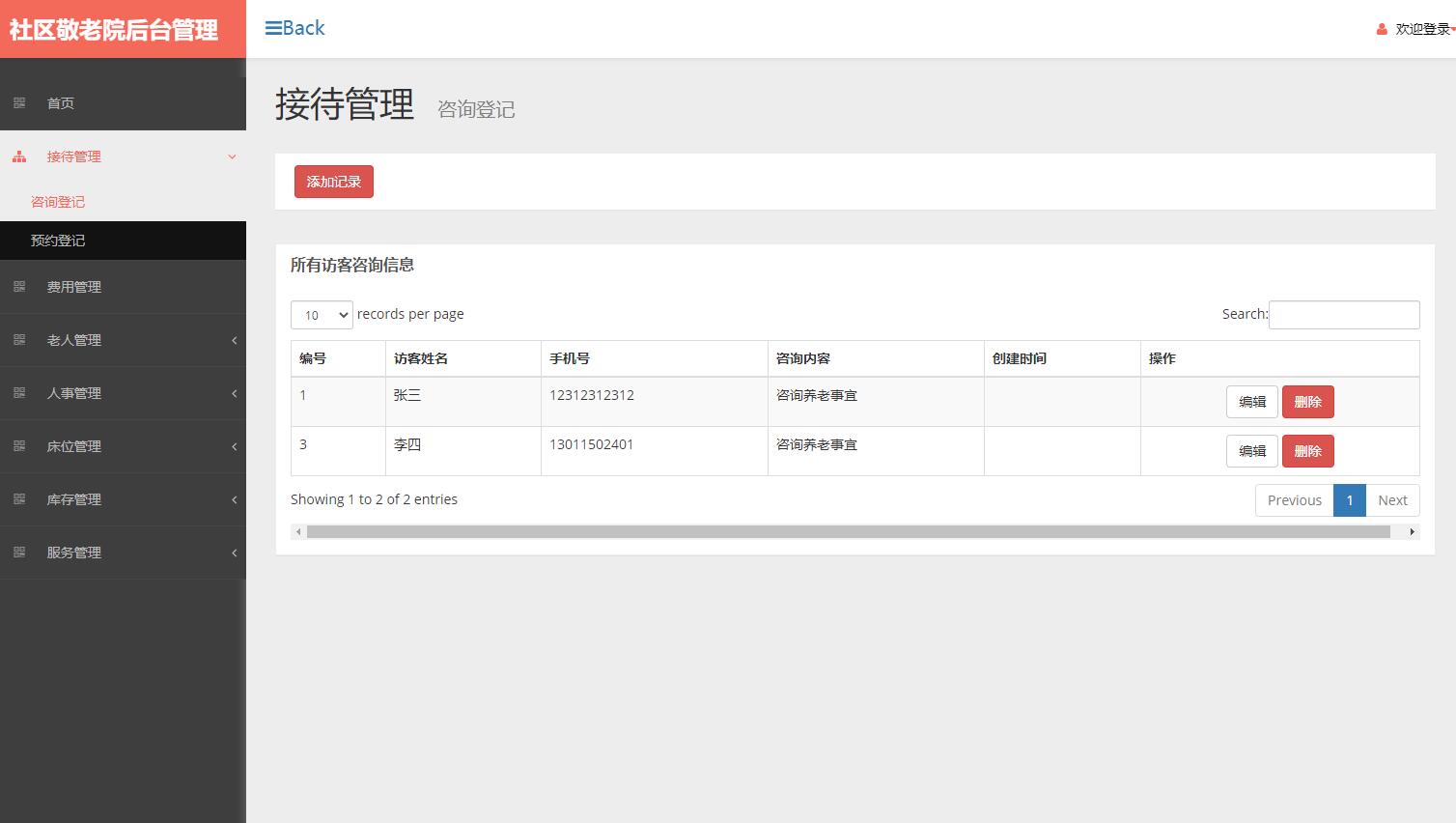Click the user icon beside 欢迎登录
The image size is (1456, 823).
coord(1381,29)
